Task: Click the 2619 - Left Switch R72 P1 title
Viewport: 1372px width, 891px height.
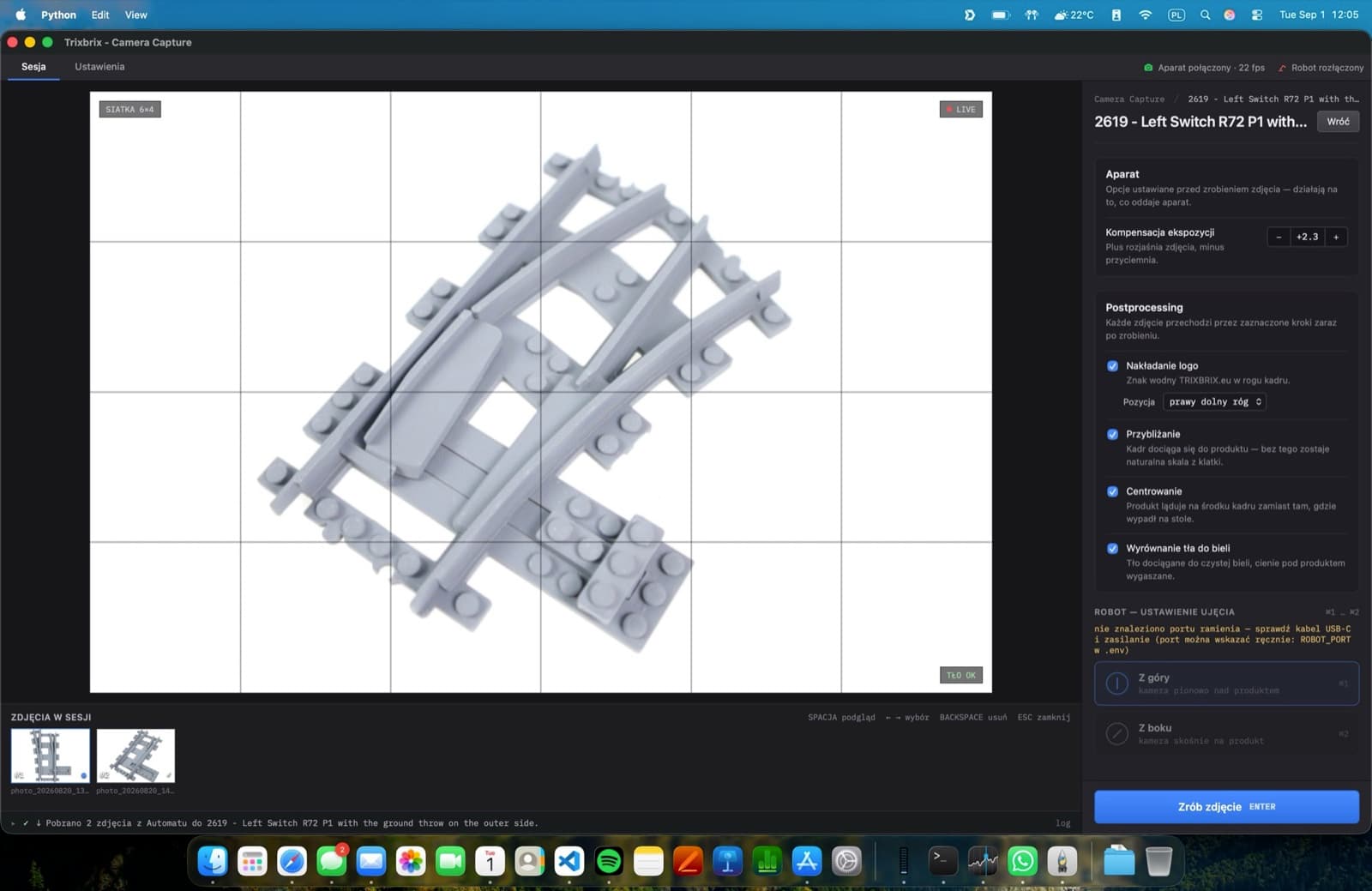Action: tap(1200, 122)
